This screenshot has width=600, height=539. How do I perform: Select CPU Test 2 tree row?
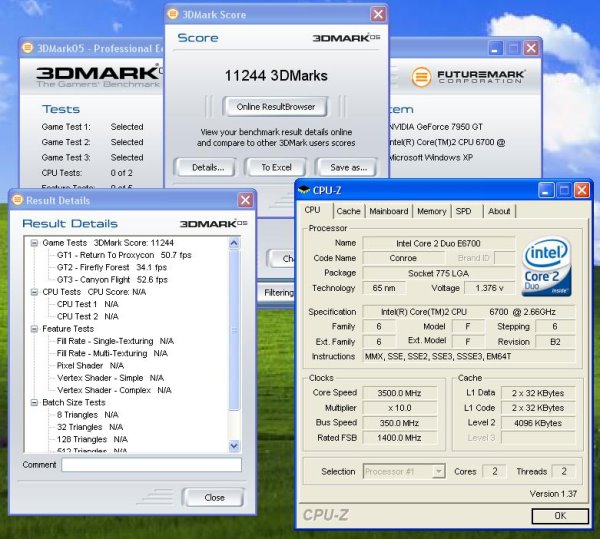pyautogui.click(x=88, y=316)
